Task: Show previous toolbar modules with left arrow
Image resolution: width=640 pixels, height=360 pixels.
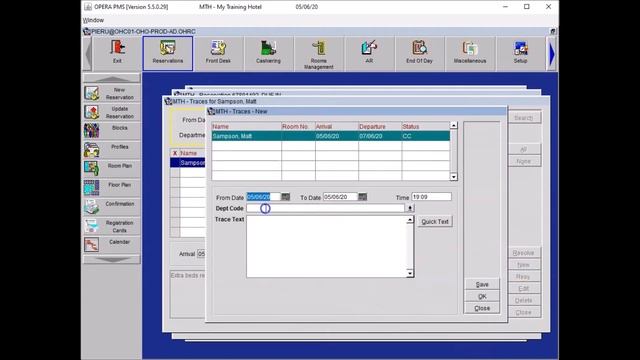Action: [87, 53]
